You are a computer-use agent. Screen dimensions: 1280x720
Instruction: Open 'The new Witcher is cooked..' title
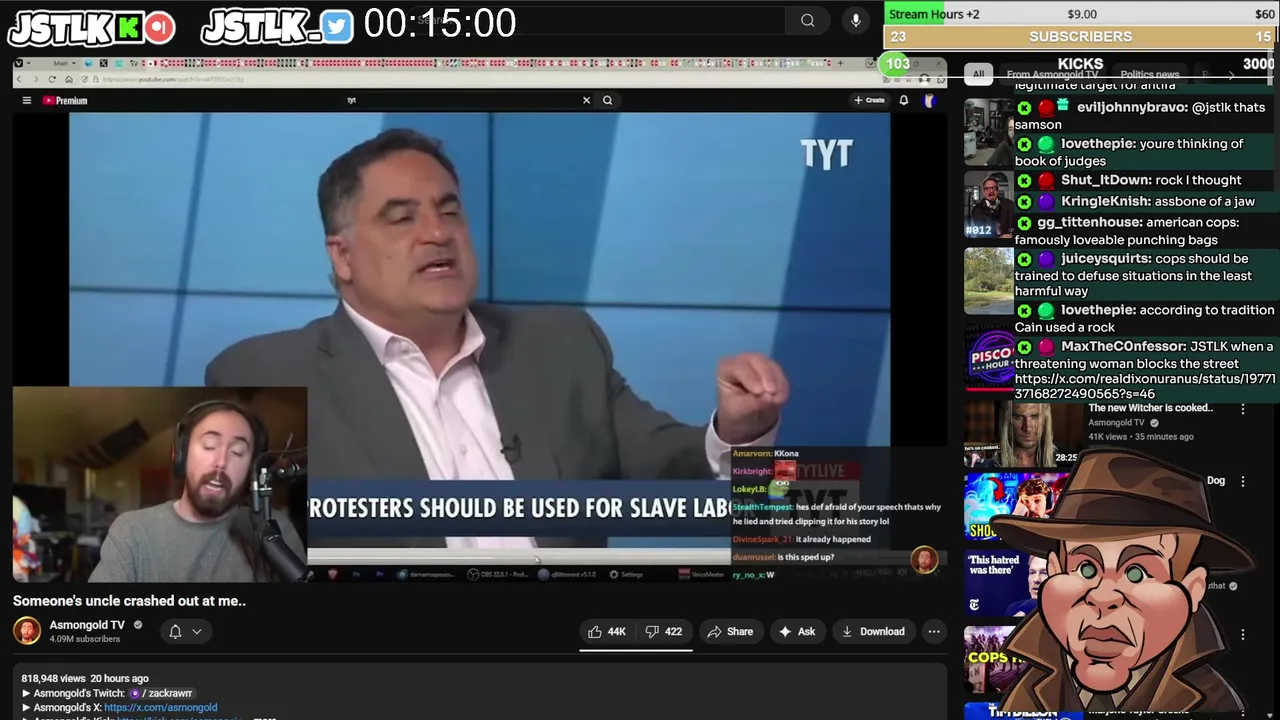click(1150, 408)
